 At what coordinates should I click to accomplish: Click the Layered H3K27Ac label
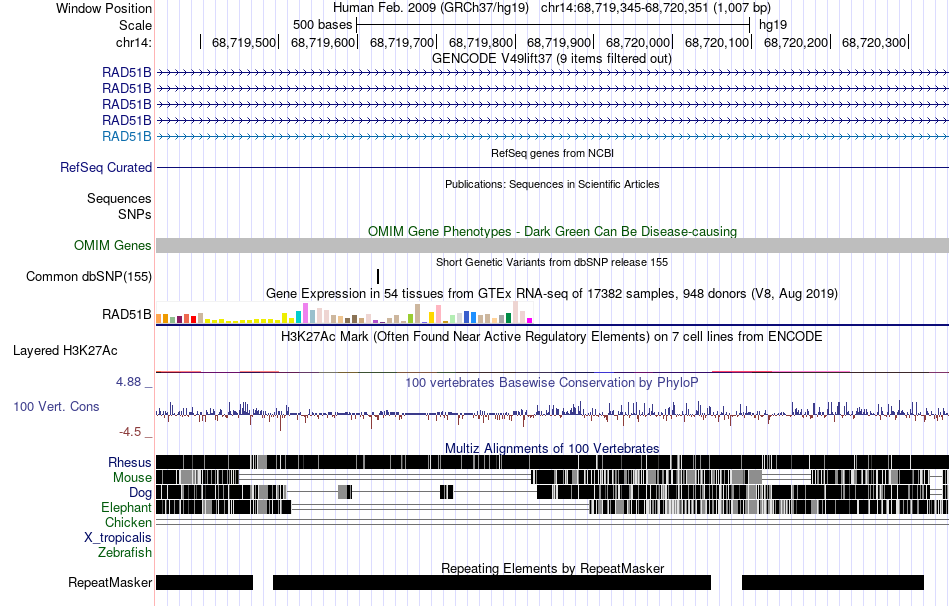coord(65,351)
